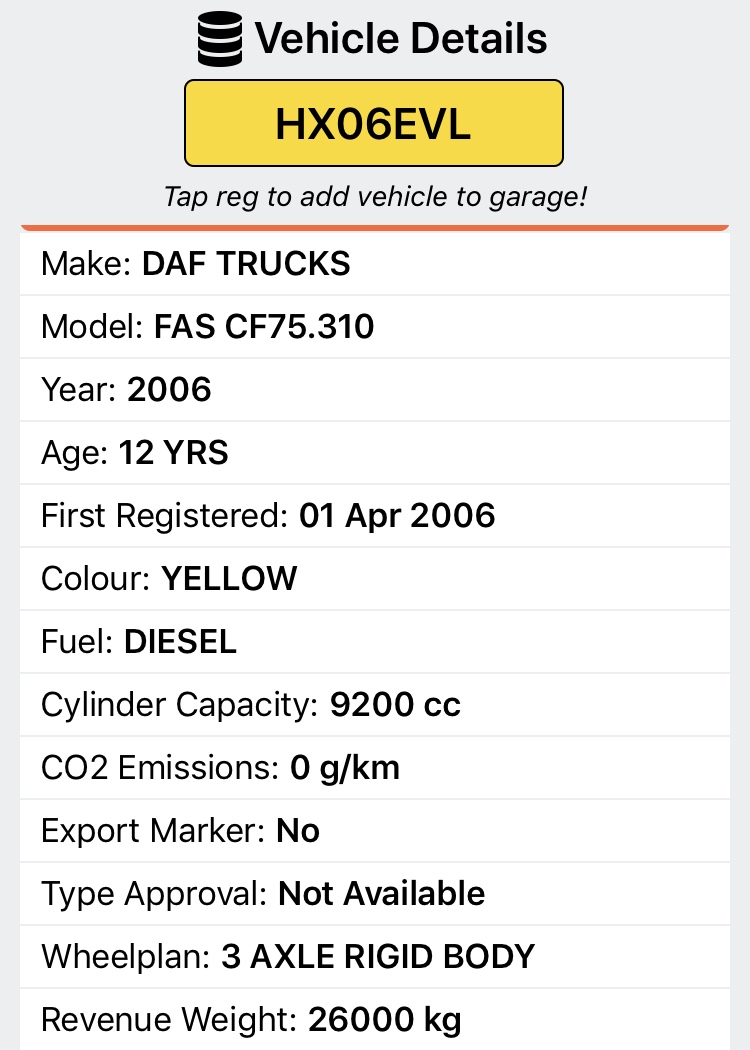Tap the HX06EVL registration plate
Viewport: 750px width, 1050px height.
pyautogui.click(x=374, y=123)
